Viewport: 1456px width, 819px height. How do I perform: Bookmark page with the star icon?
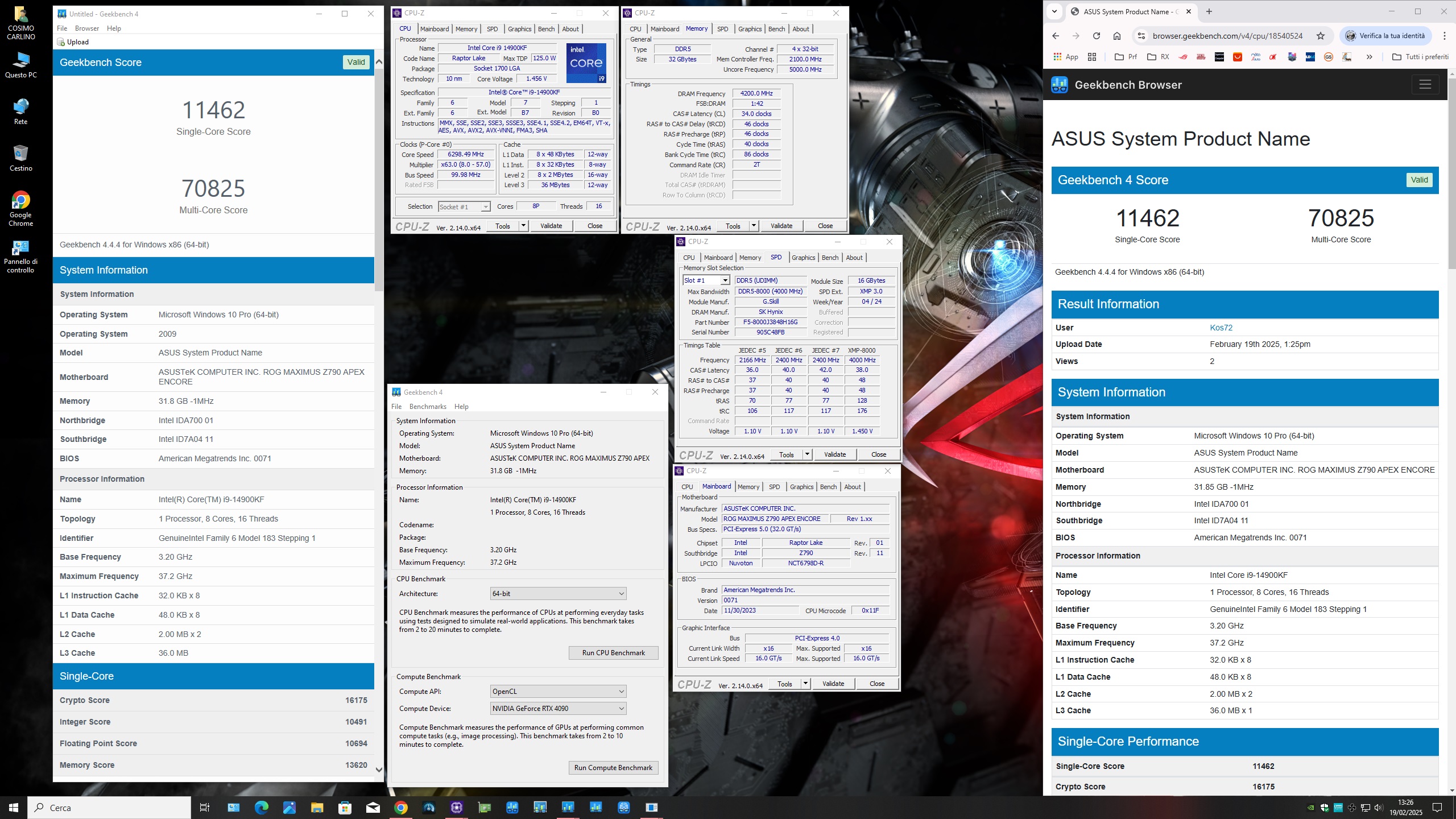(1321, 36)
